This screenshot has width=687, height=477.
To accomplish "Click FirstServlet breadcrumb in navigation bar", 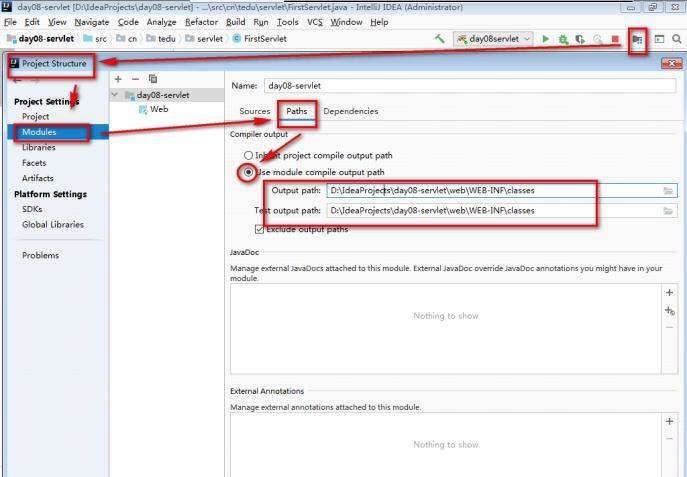I will (260, 39).
